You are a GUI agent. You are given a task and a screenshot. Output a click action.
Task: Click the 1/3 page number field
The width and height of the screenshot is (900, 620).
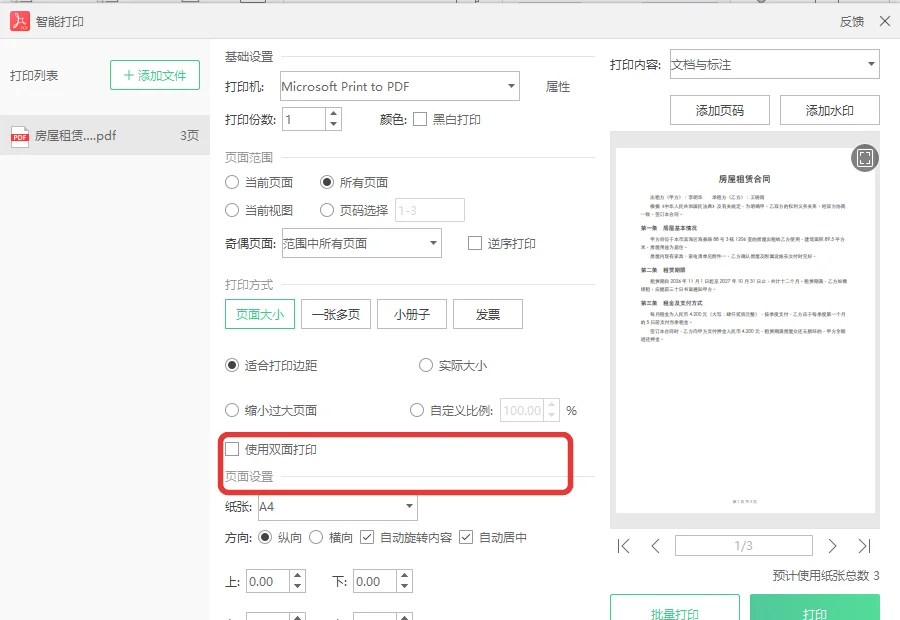pos(744,545)
